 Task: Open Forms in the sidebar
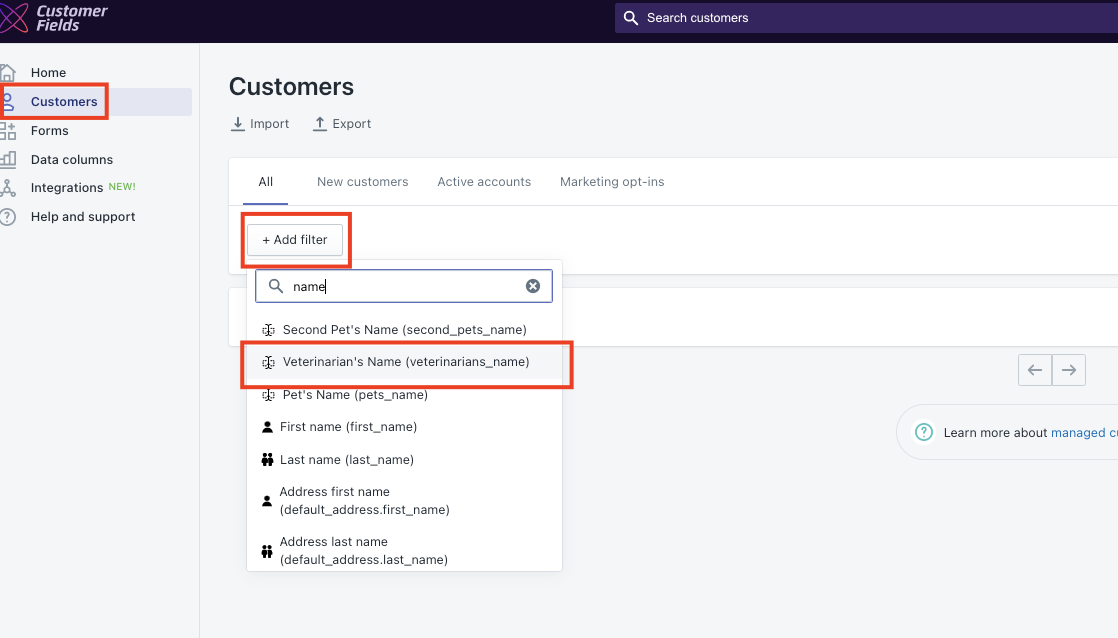(50, 130)
